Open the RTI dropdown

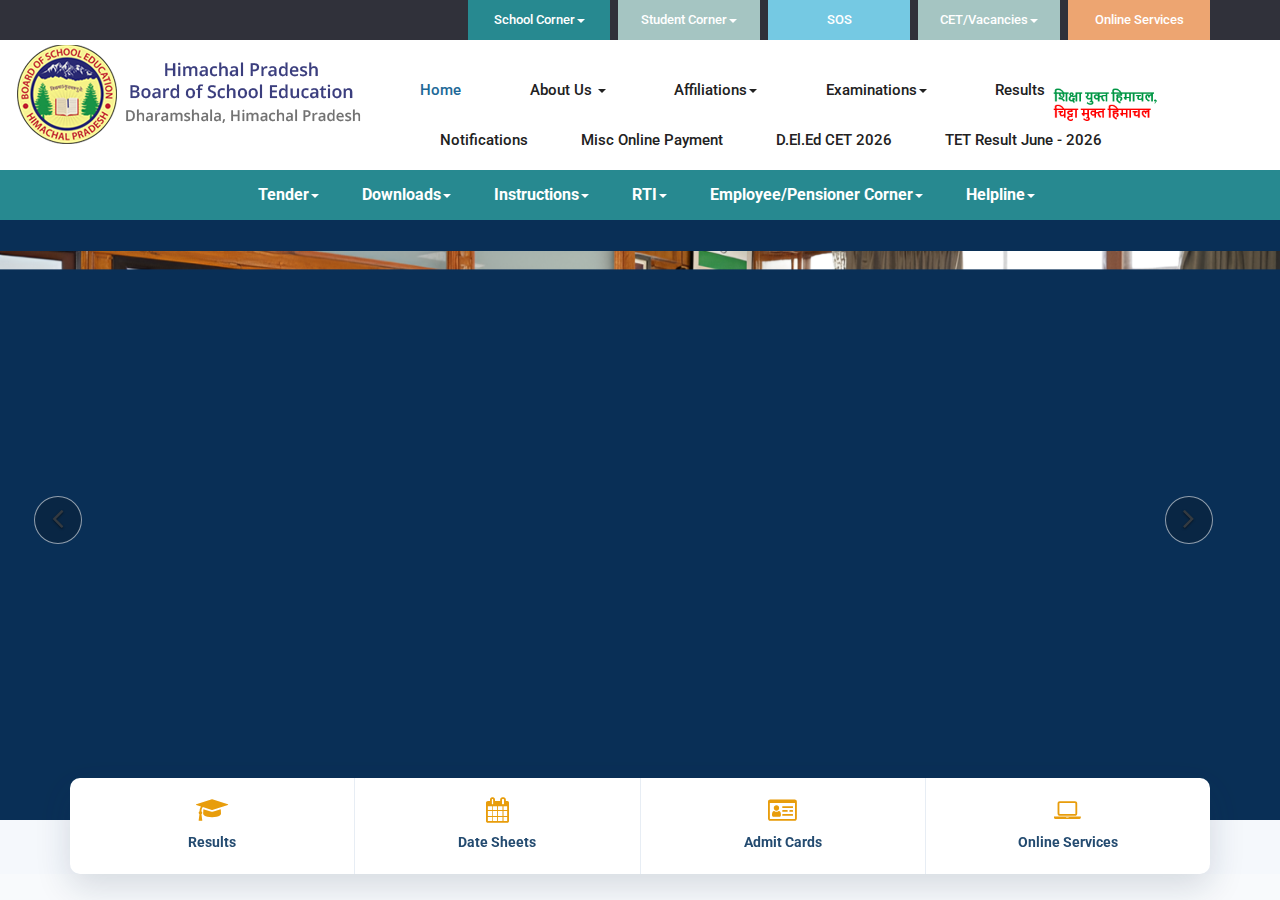tap(649, 195)
